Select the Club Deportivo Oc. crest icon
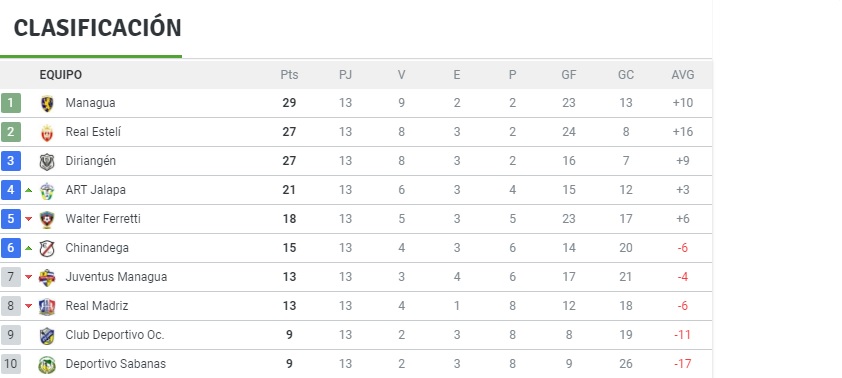This screenshot has width=842, height=378. click(47, 335)
